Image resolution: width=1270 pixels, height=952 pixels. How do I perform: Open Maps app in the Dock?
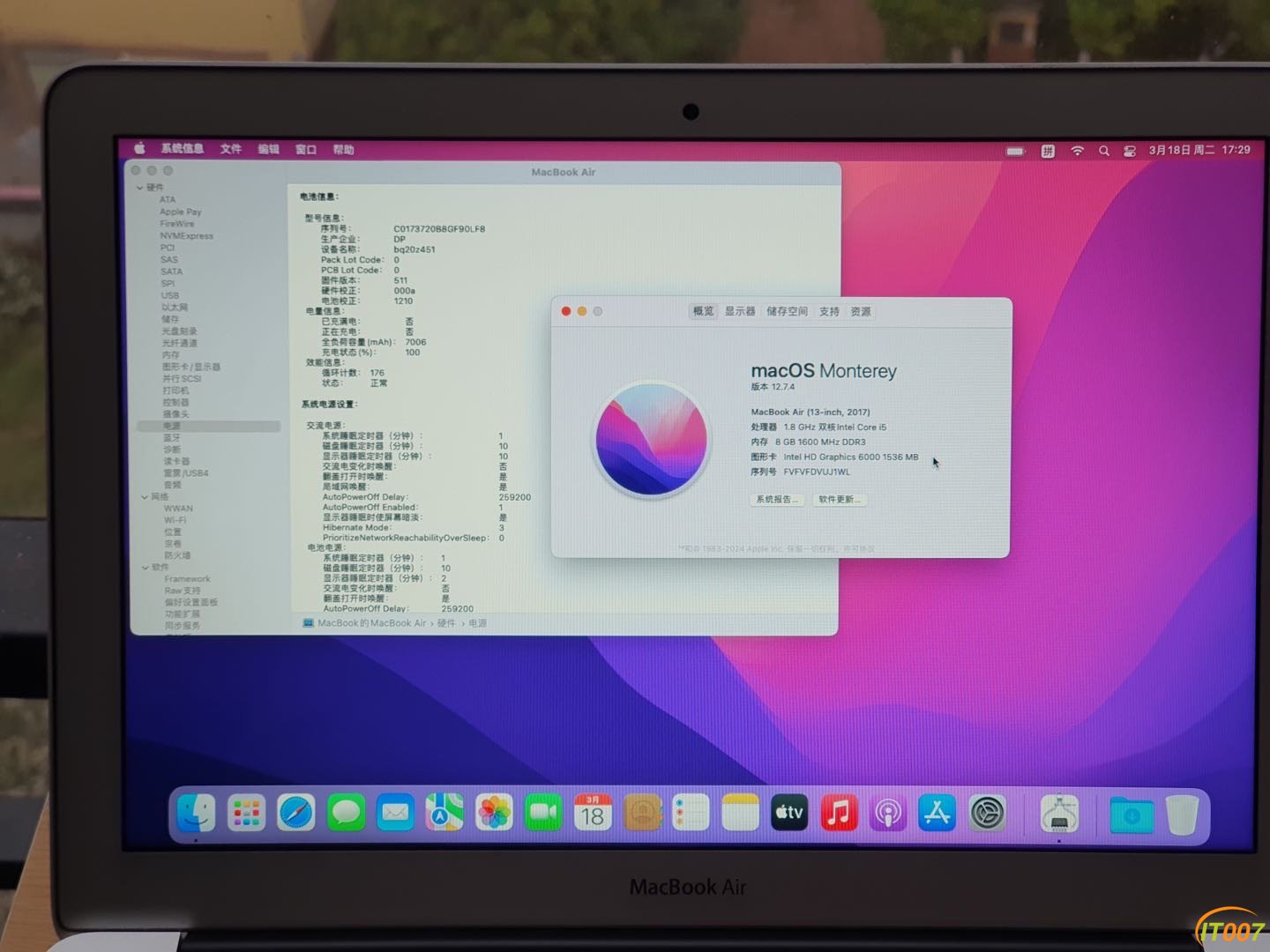[x=444, y=813]
